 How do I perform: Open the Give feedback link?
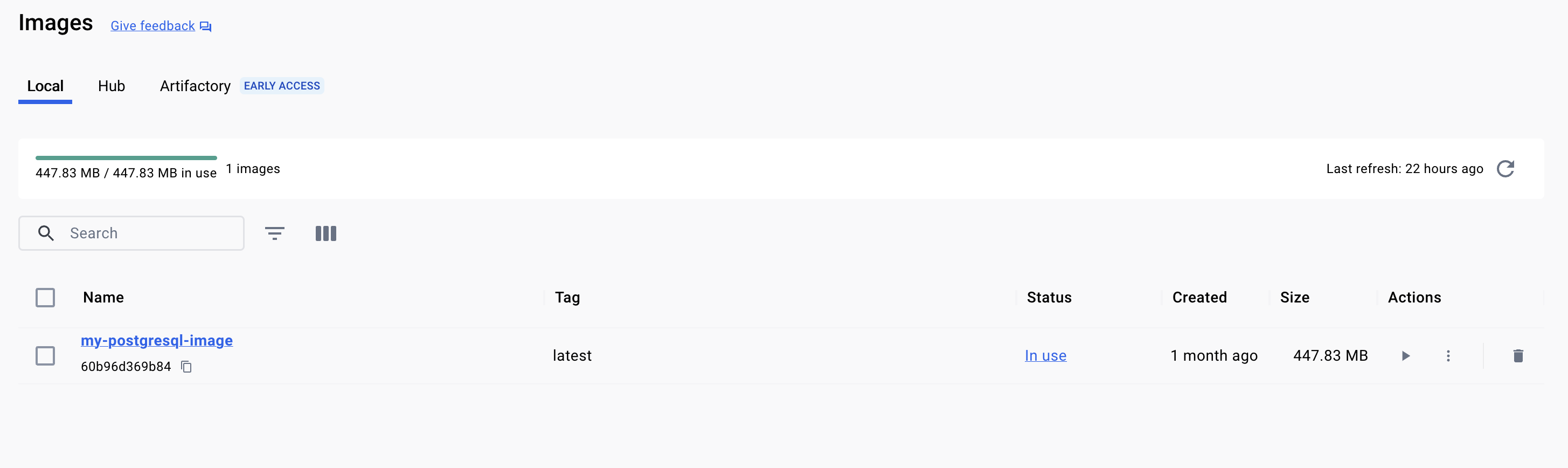pyautogui.click(x=153, y=25)
